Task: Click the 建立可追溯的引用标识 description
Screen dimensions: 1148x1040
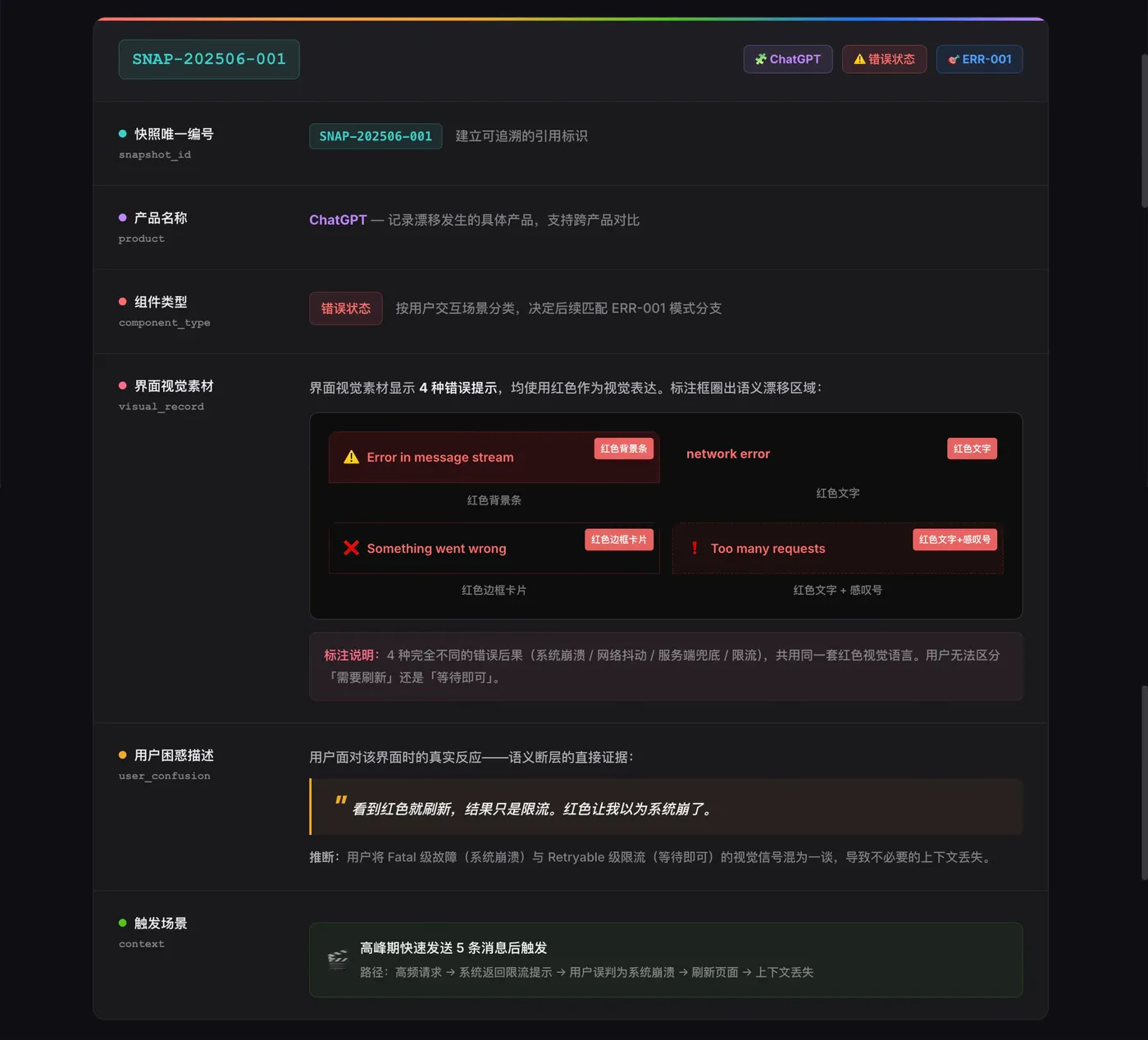Action: pyautogui.click(x=522, y=136)
